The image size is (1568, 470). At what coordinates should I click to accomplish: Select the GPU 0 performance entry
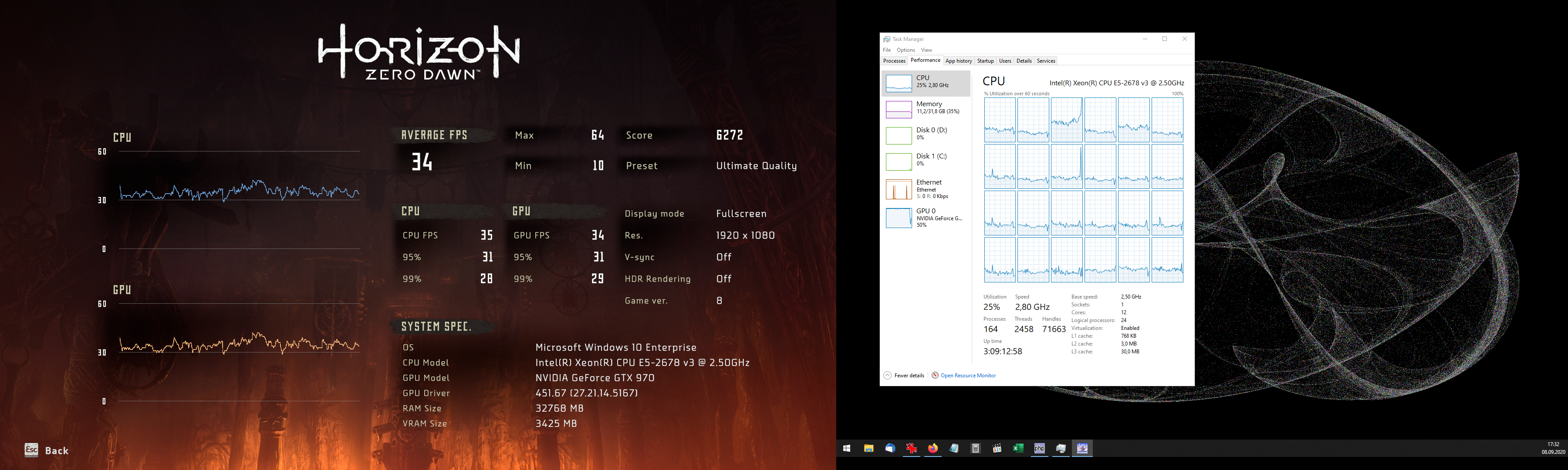click(925, 218)
